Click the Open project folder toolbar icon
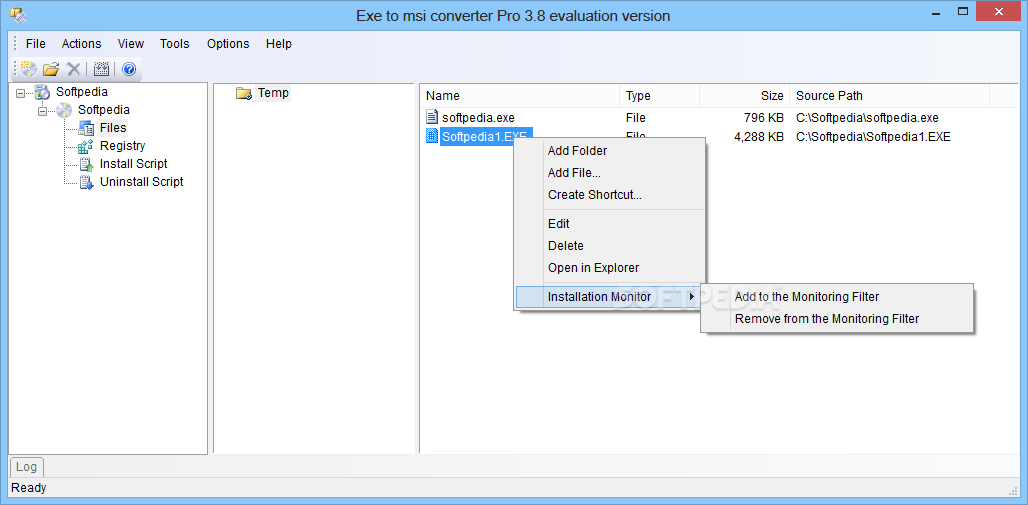1028x505 pixels. pyautogui.click(x=51, y=69)
